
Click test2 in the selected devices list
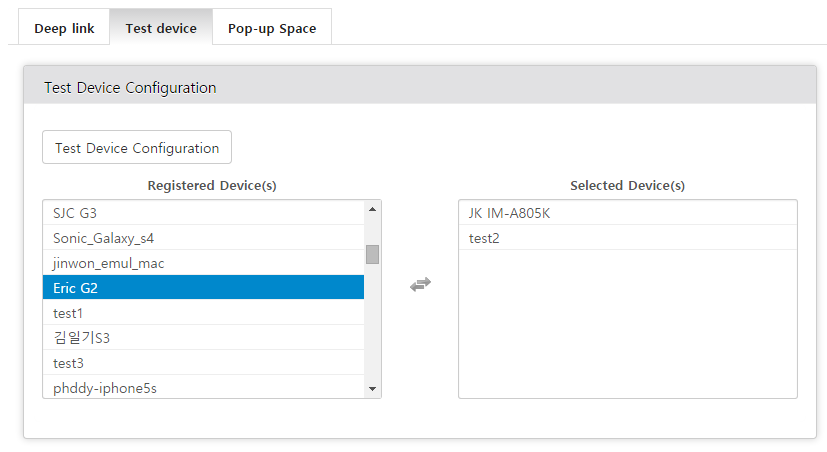coord(628,237)
